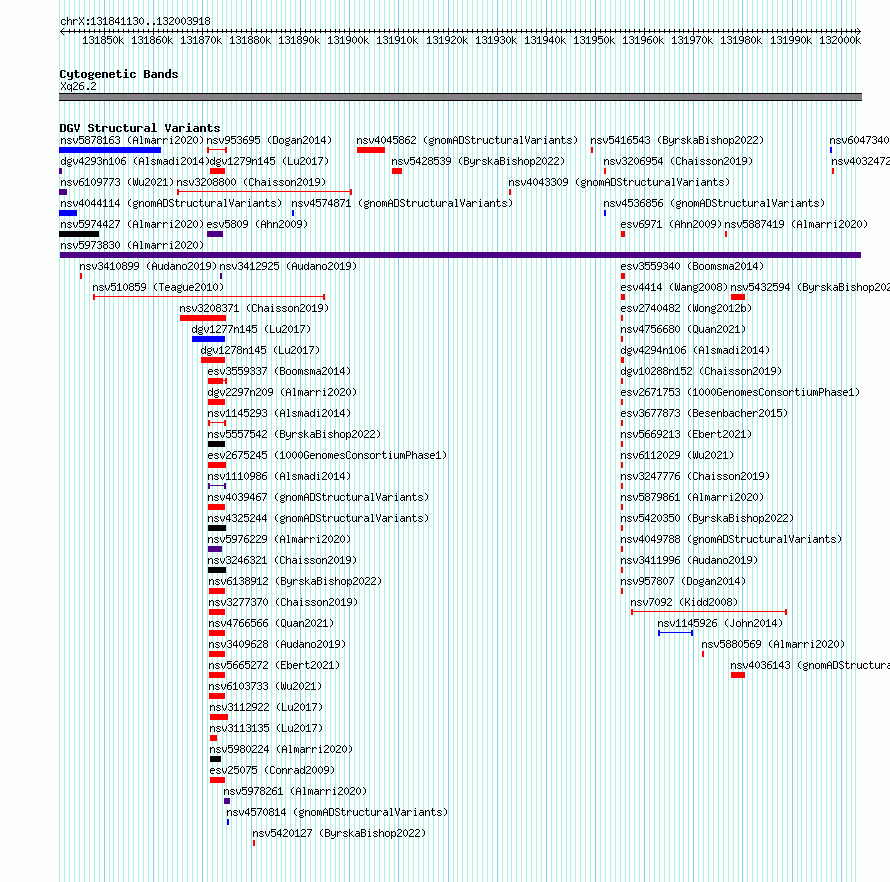Open nsv5416543 (ByrskaBishop2022) label
Screen dimensions: 890x882
[x=677, y=140]
